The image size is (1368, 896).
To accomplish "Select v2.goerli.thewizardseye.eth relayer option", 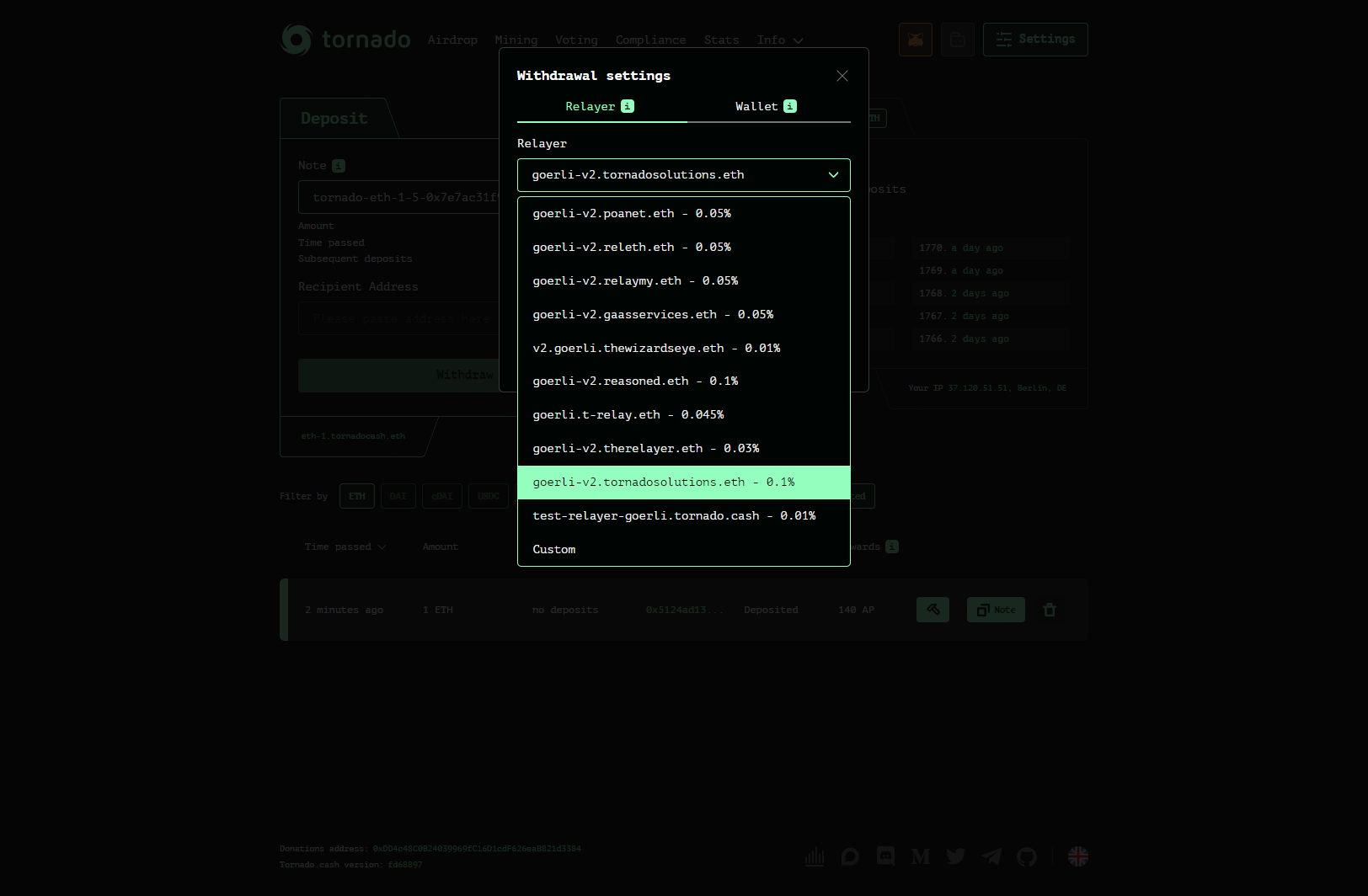I will [x=684, y=348].
